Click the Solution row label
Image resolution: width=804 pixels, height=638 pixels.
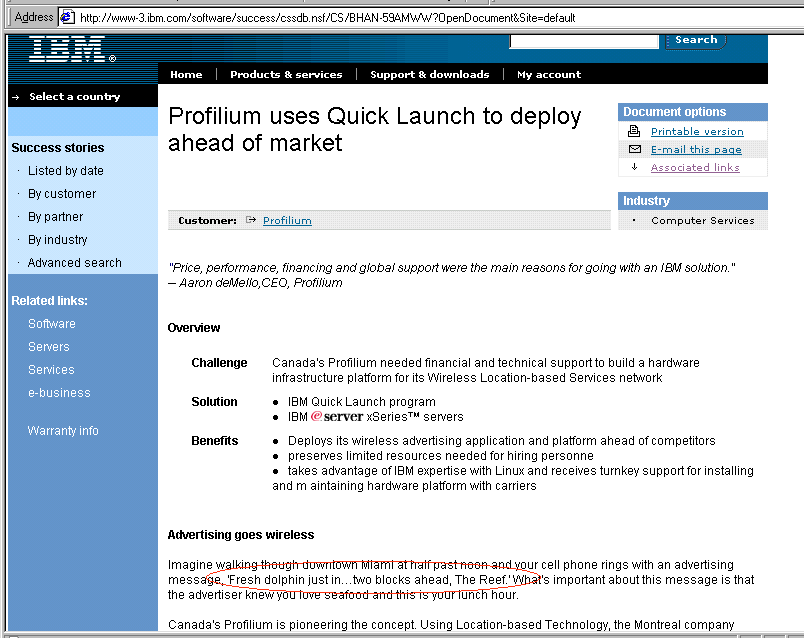point(214,402)
